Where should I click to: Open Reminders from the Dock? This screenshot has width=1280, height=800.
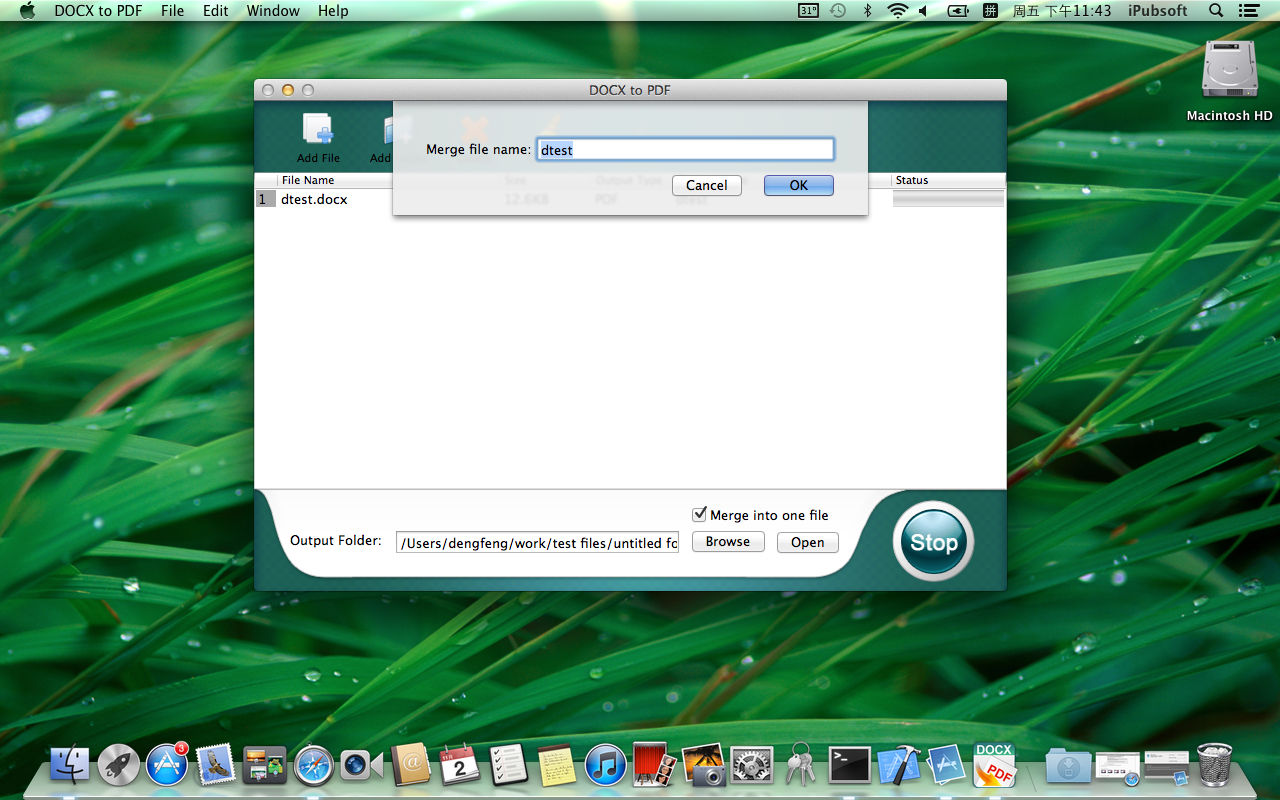pyautogui.click(x=508, y=766)
